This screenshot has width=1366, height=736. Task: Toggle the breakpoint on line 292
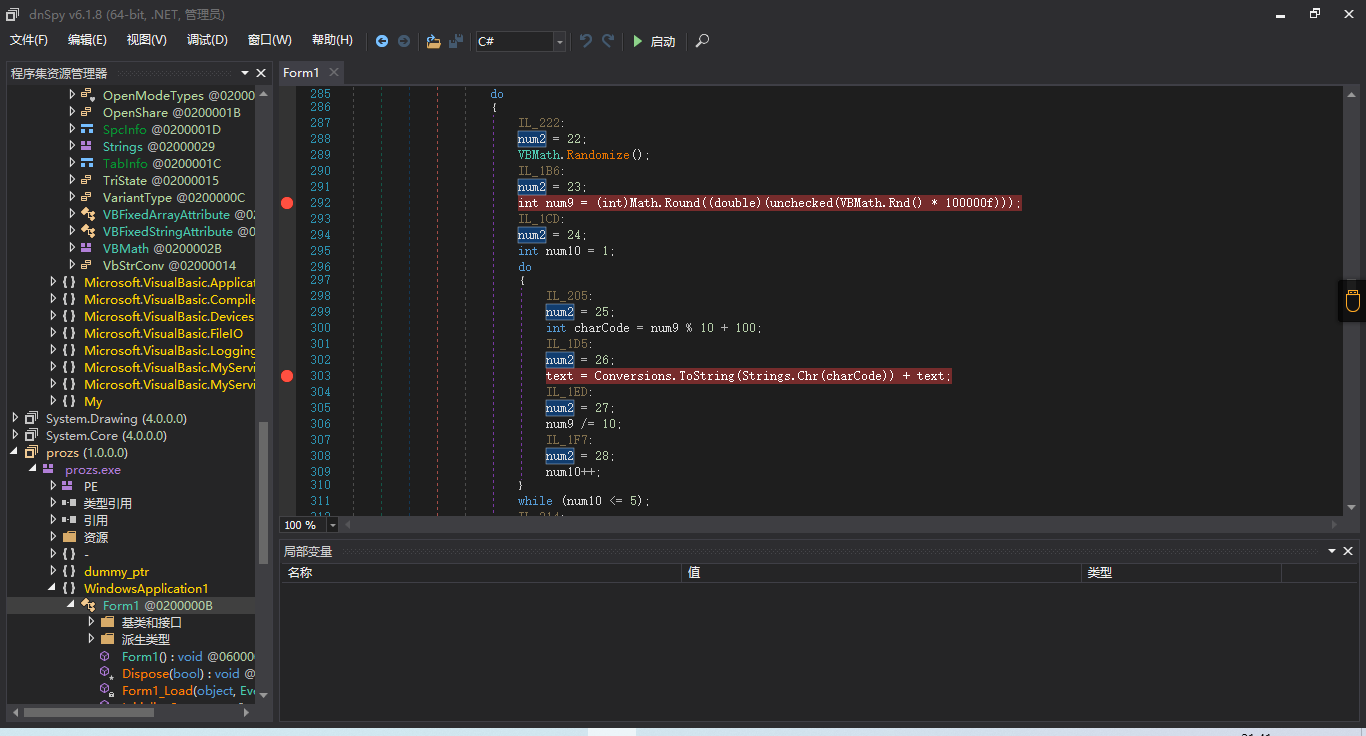[x=287, y=203]
